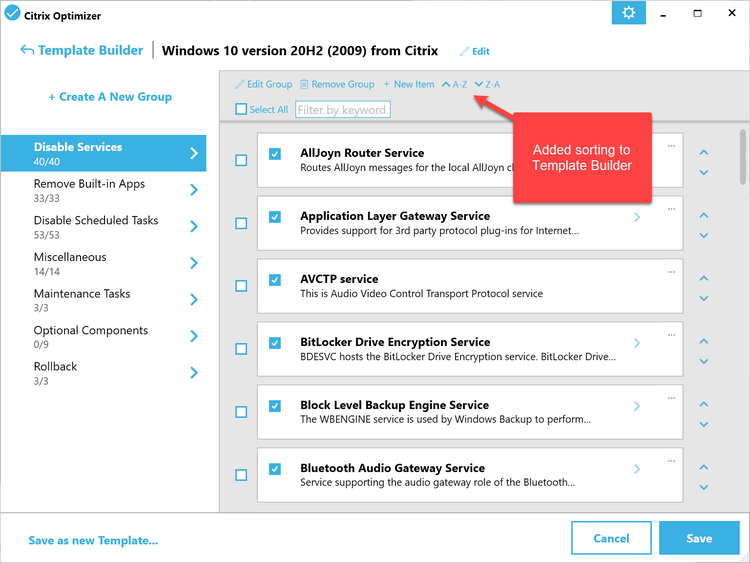This screenshot has height=563, width=750.
Task: Add a New Item to group
Action: click(x=409, y=84)
